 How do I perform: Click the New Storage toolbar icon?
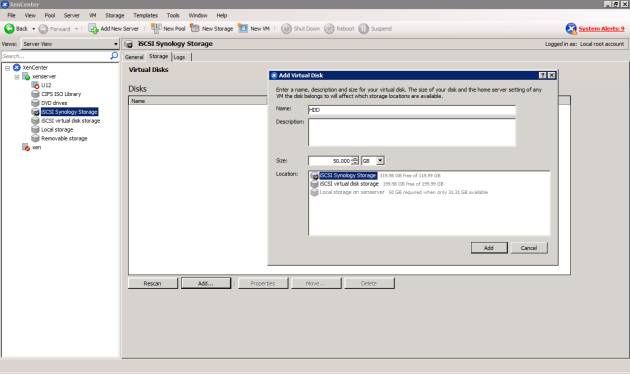click(195, 28)
